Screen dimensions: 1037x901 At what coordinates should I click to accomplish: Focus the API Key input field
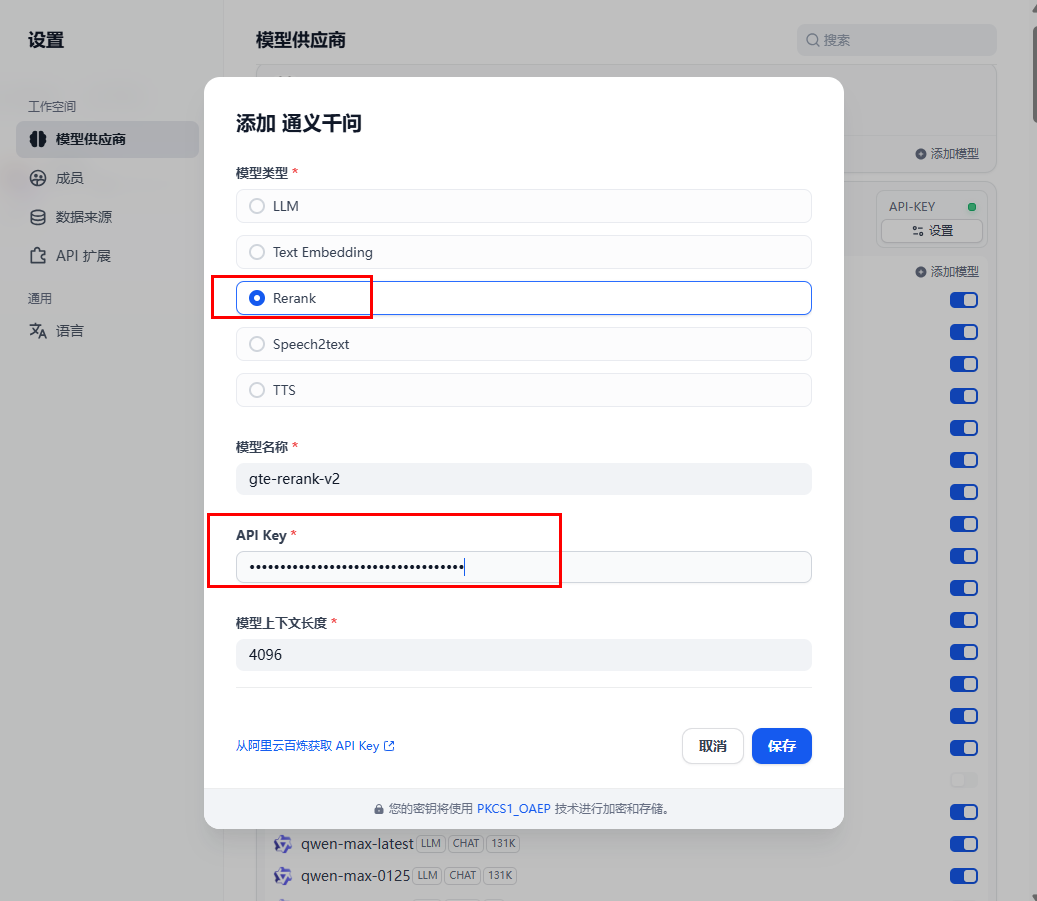click(523, 567)
